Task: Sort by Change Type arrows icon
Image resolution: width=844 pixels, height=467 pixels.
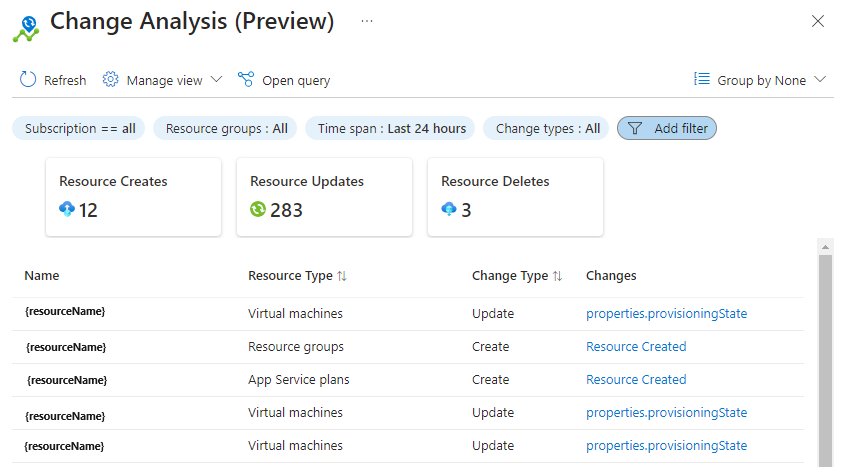Action: [557, 276]
